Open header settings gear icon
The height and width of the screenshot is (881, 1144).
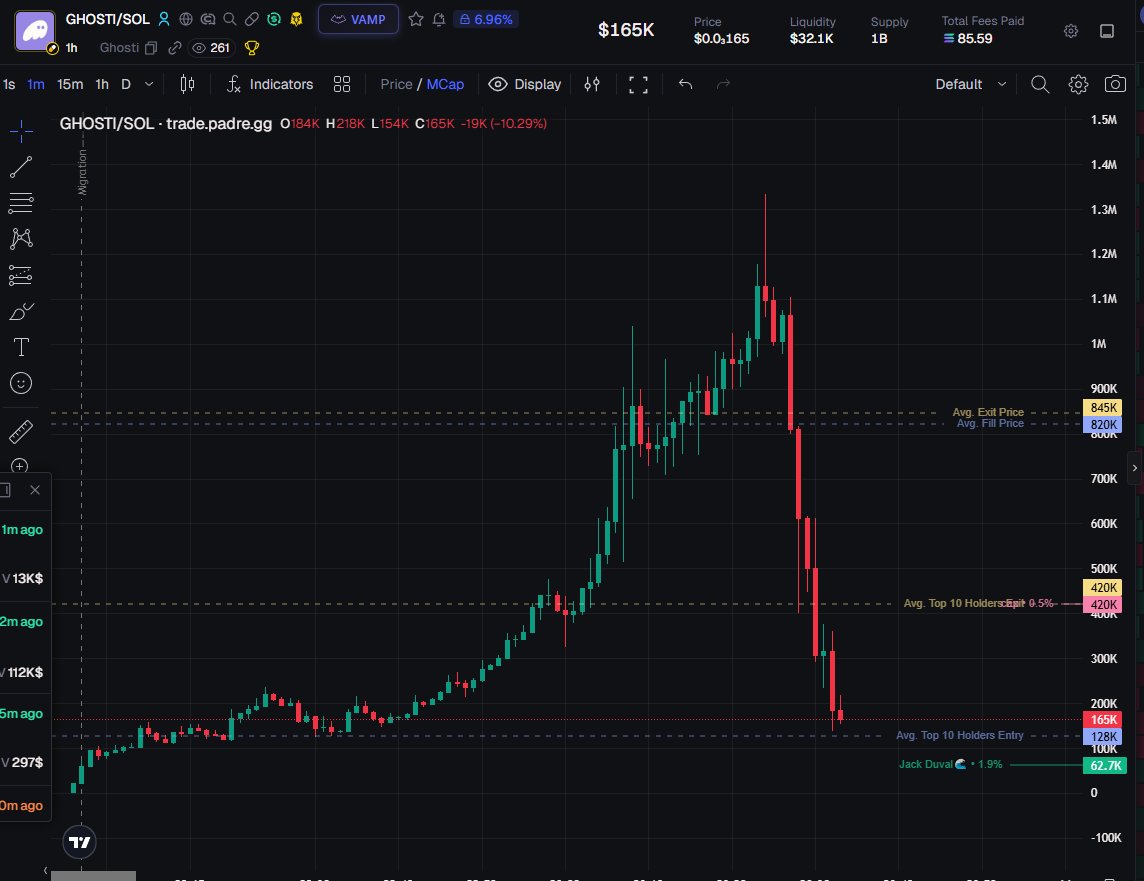(x=1070, y=31)
